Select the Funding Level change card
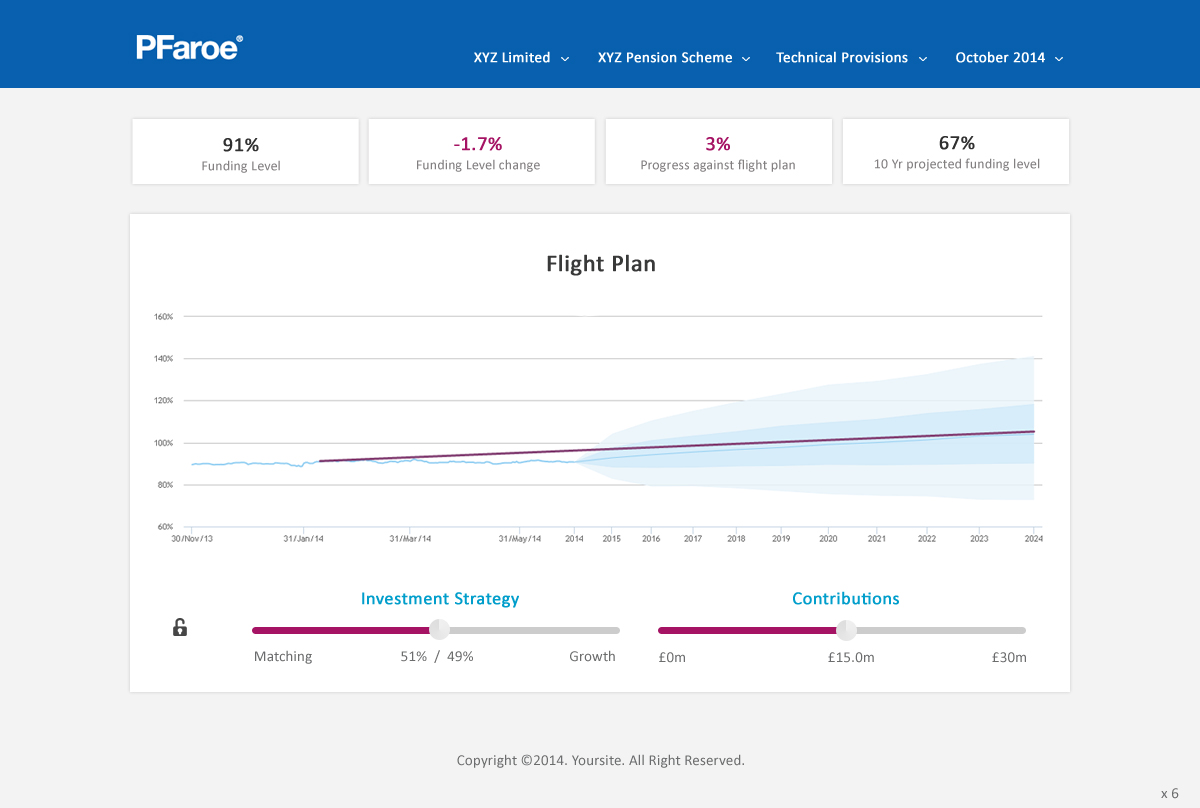 pyautogui.click(x=481, y=152)
